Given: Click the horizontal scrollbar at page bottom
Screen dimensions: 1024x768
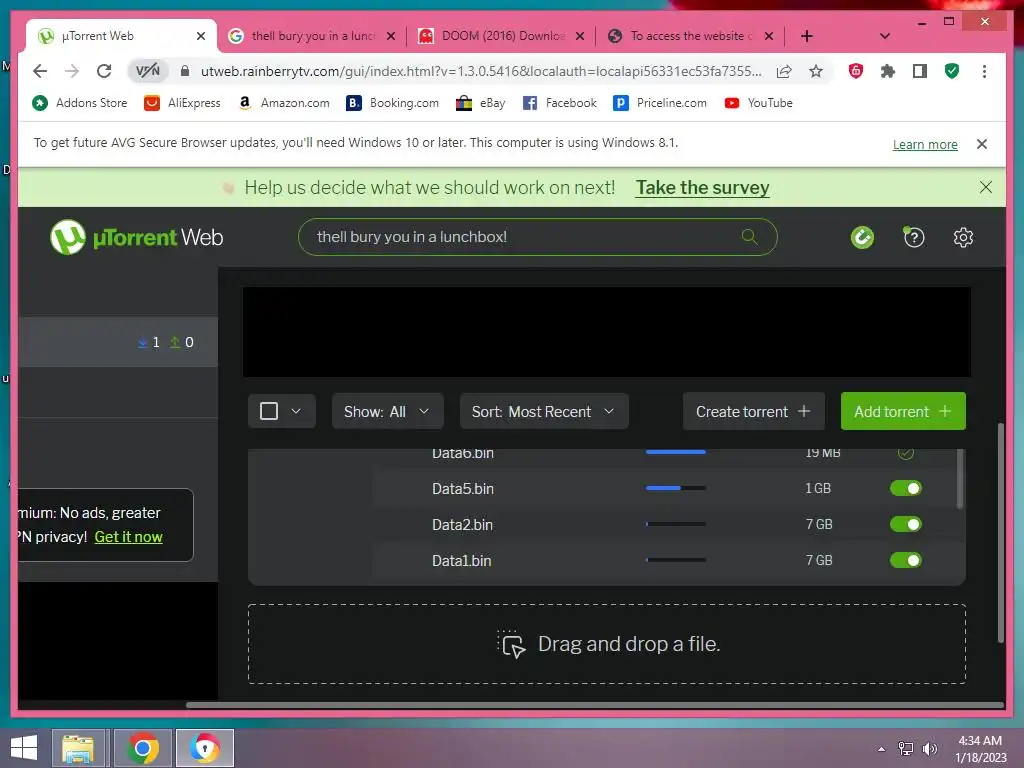Looking at the screenshot, I should 594,705.
